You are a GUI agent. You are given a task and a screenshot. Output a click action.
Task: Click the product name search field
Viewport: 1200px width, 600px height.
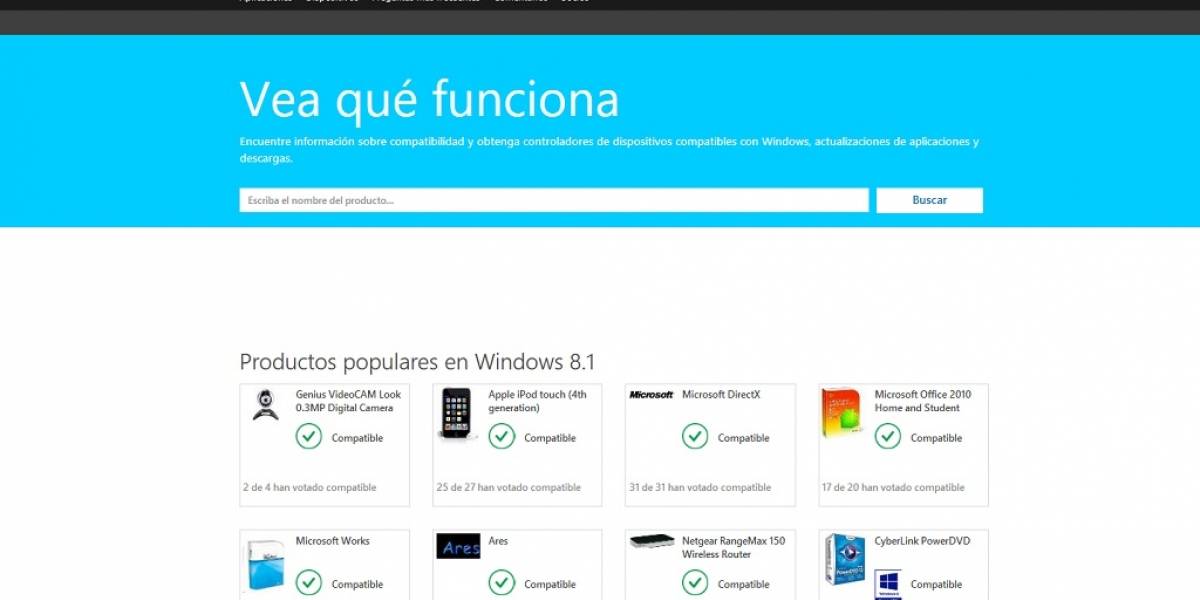point(554,200)
